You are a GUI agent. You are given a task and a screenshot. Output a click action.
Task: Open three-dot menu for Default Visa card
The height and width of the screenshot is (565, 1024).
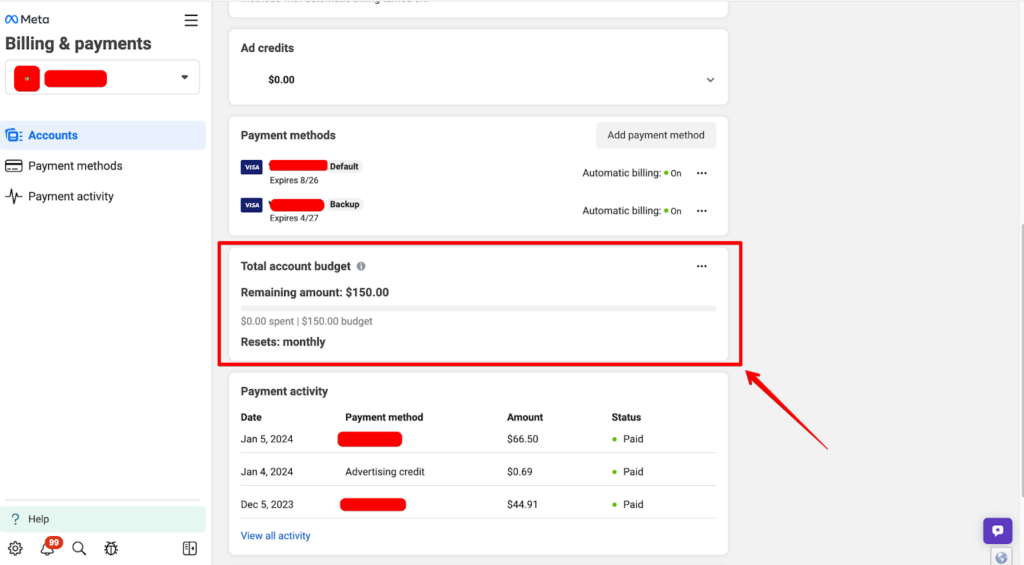[x=701, y=173]
